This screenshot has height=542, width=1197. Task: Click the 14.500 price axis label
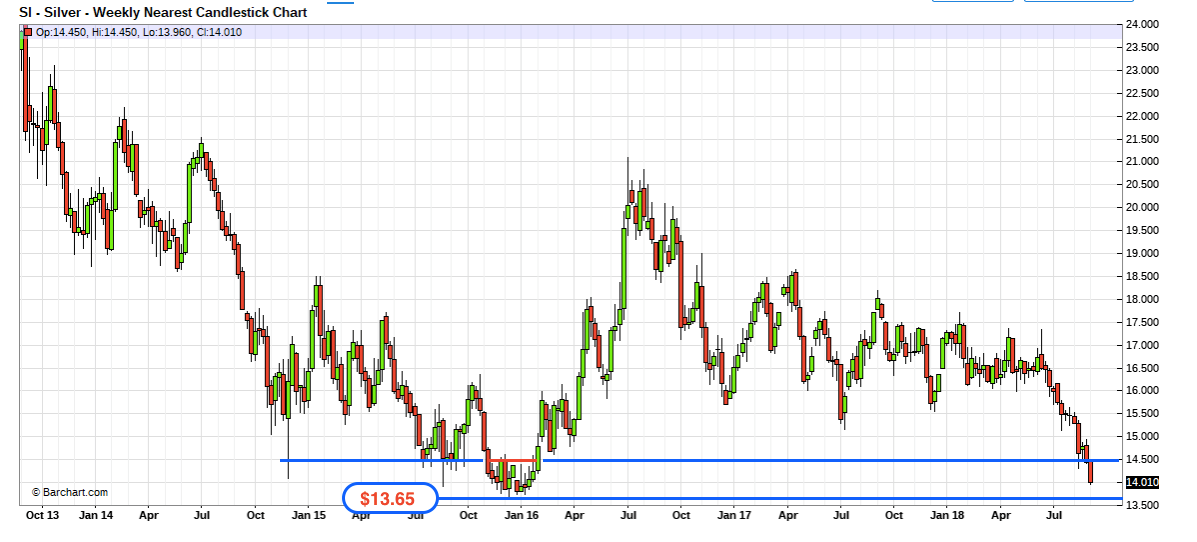pos(1143,460)
